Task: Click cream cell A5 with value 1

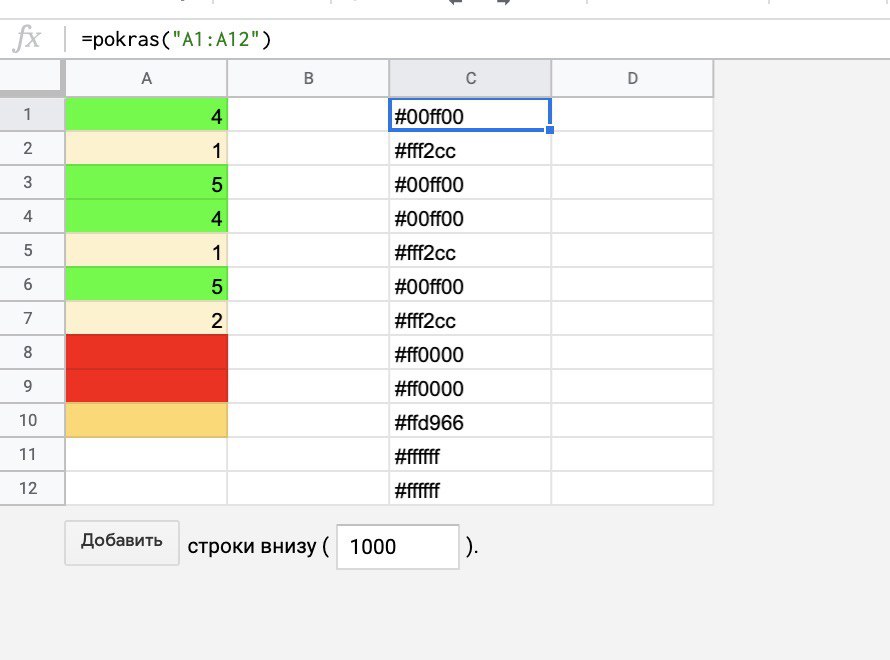Action: point(146,251)
